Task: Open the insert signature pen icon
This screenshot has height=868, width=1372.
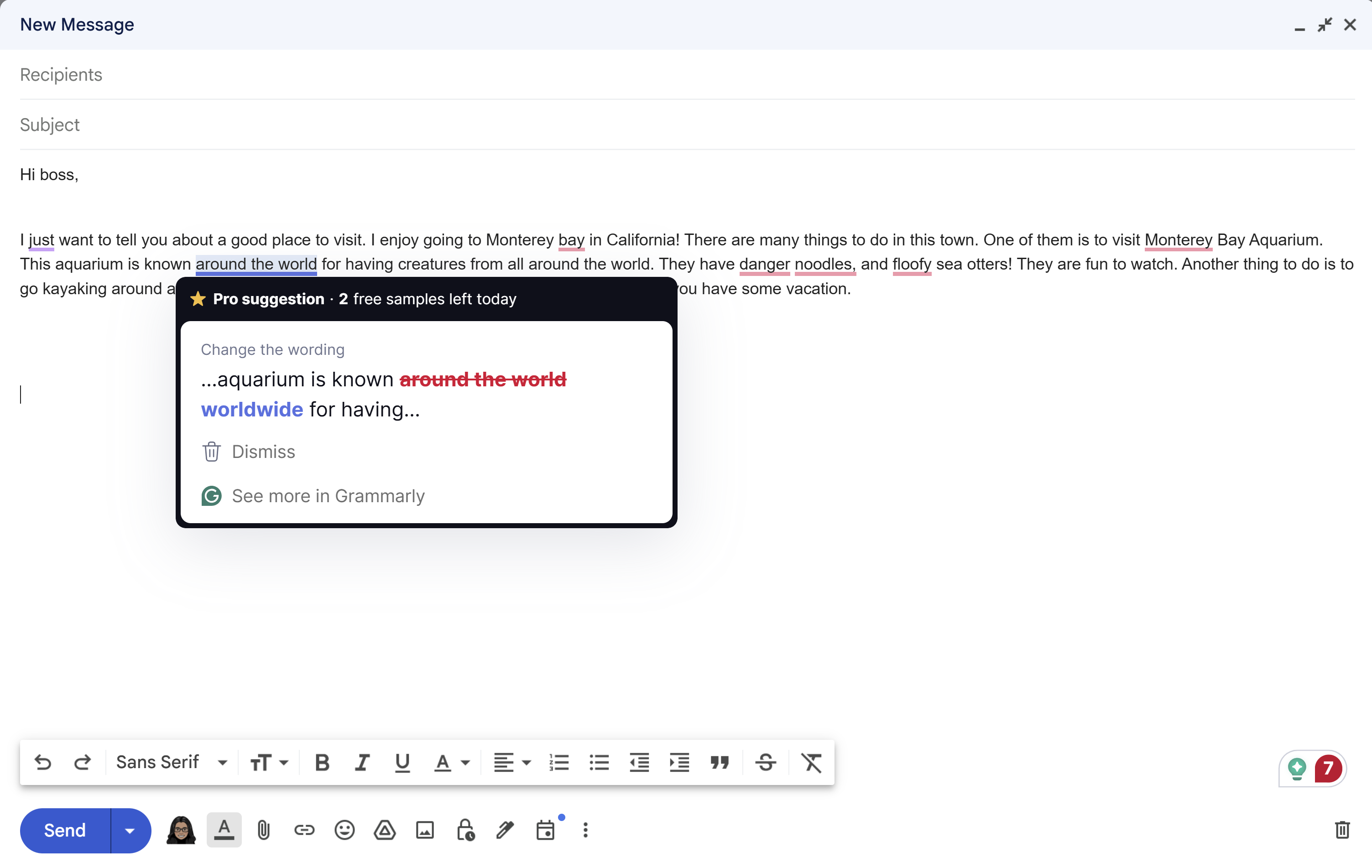Action: (506, 831)
